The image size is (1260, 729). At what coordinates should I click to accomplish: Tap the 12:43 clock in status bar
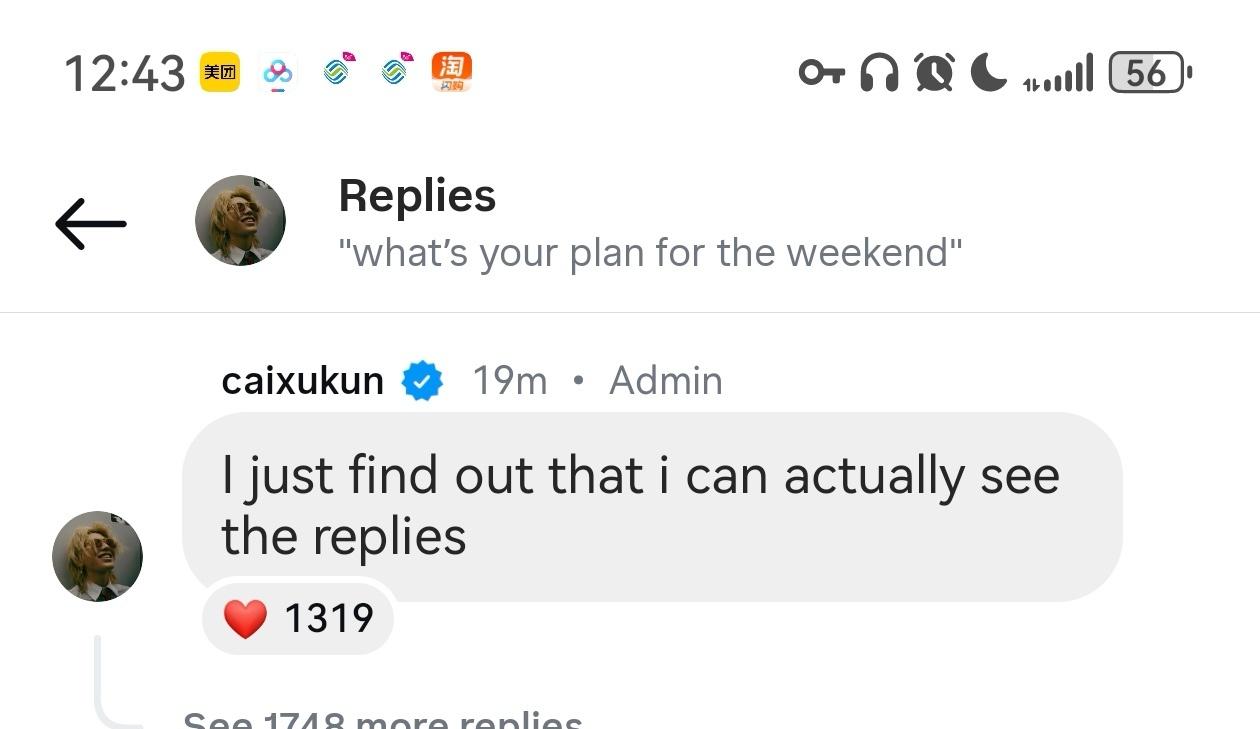[125, 73]
